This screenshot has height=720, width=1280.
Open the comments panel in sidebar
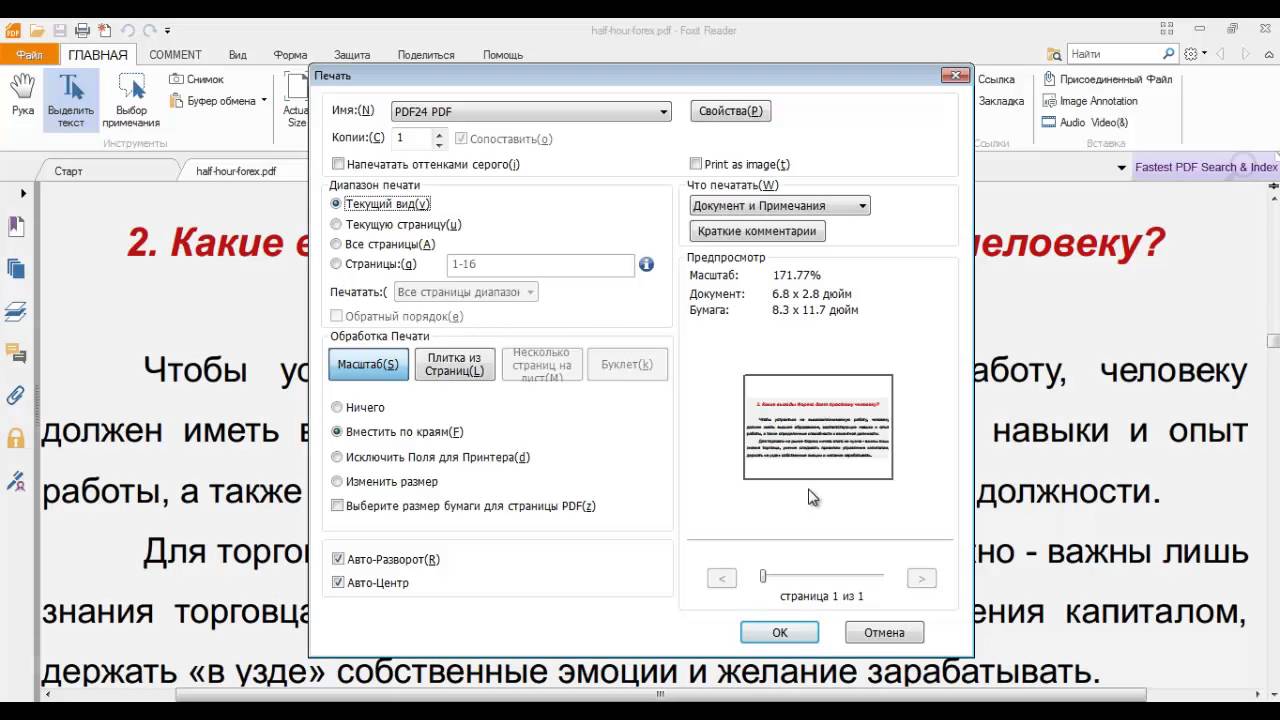pyautogui.click(x=16, y=353)
